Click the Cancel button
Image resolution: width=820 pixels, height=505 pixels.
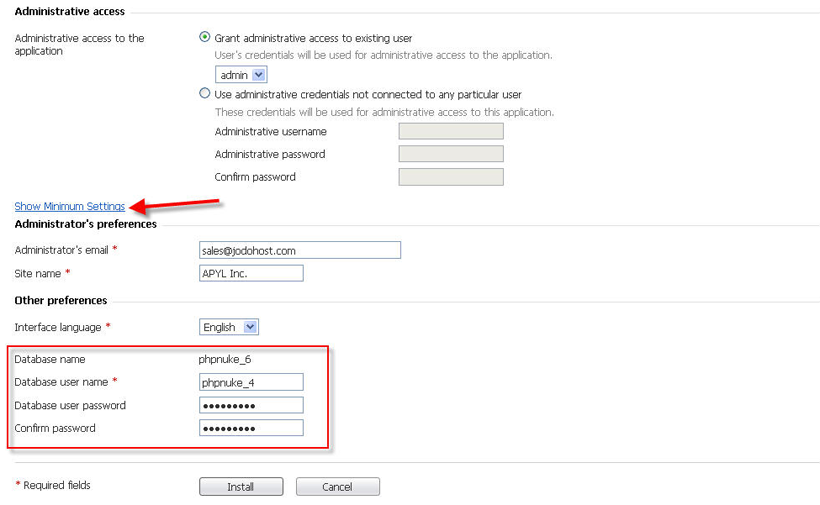tap(338, 487)
